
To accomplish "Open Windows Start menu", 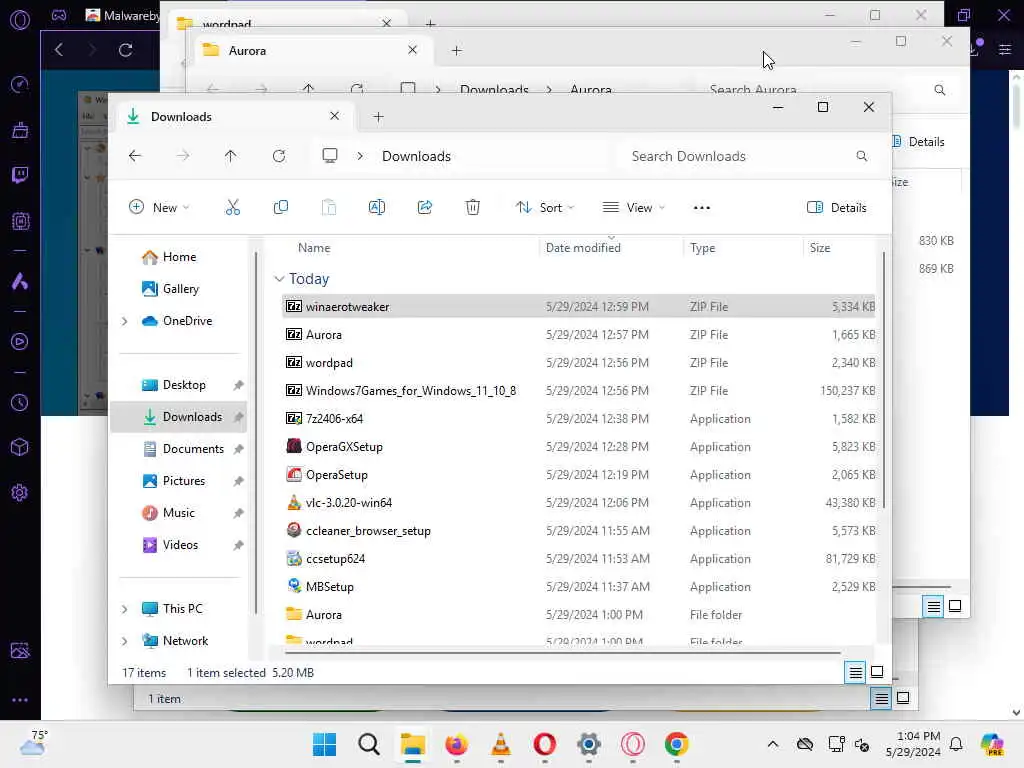I will tap(325, 744).
